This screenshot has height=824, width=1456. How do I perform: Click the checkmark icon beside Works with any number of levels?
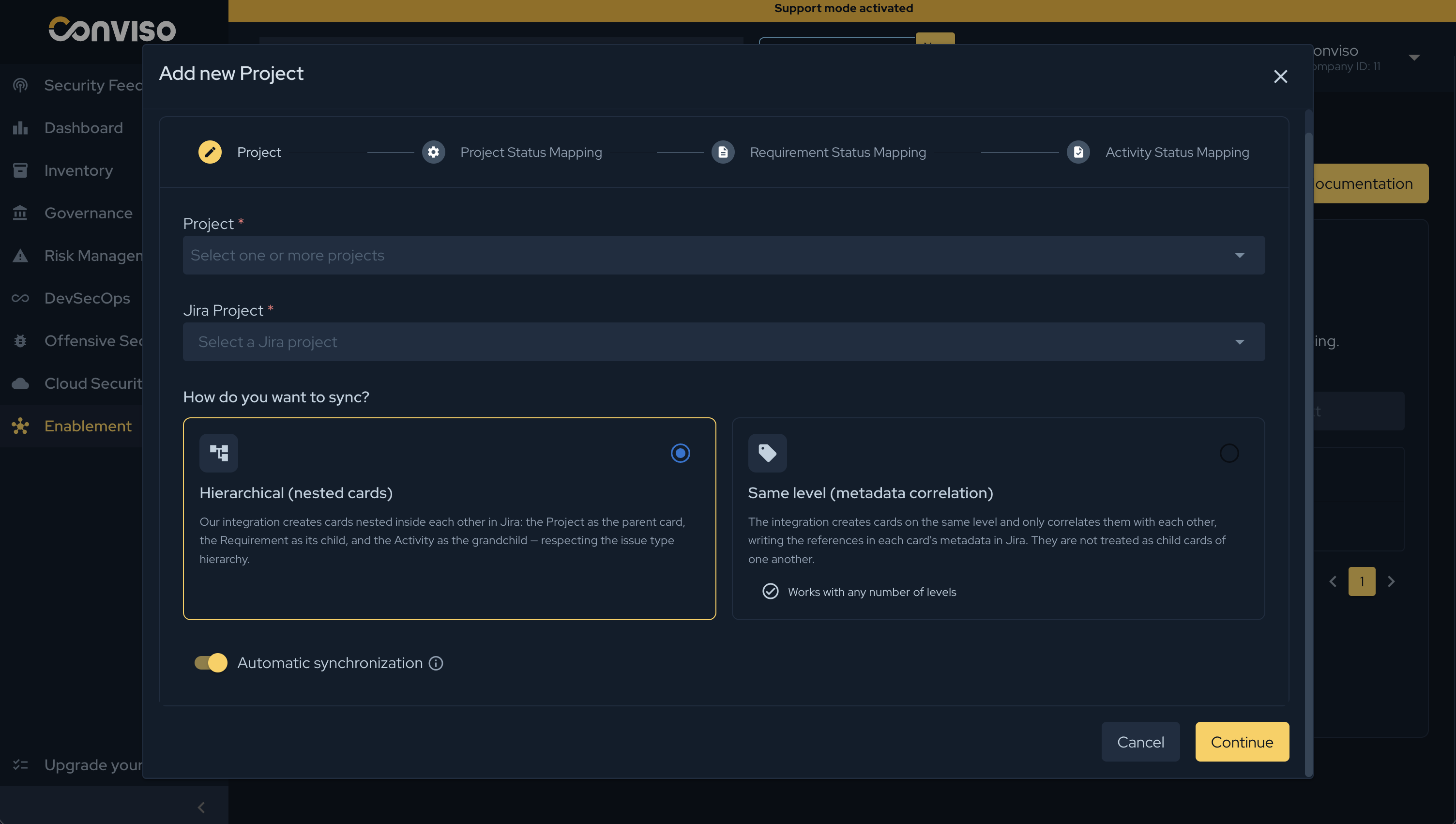771,592
